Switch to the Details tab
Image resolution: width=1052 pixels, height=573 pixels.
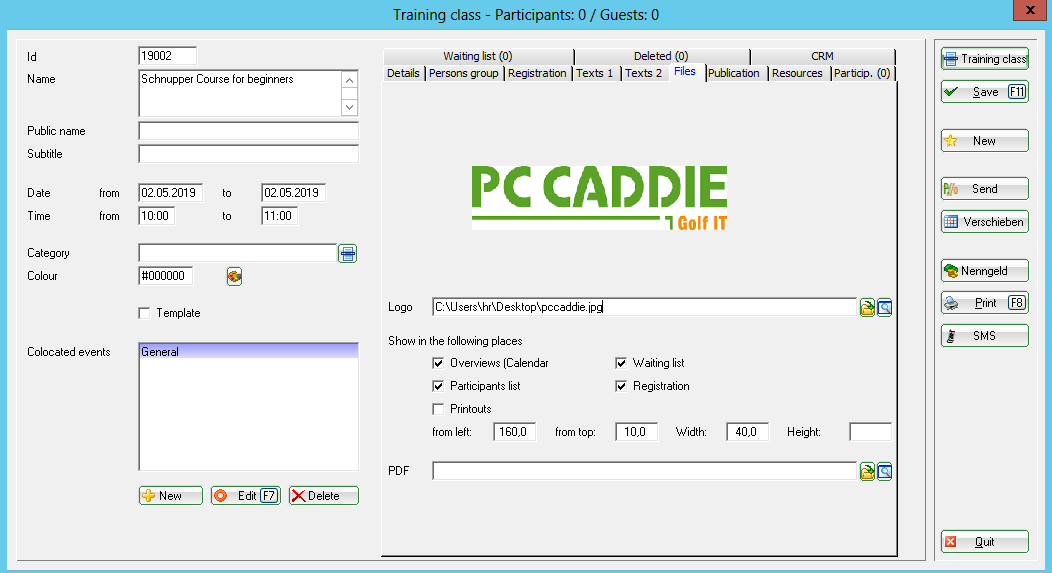(403, 73)
